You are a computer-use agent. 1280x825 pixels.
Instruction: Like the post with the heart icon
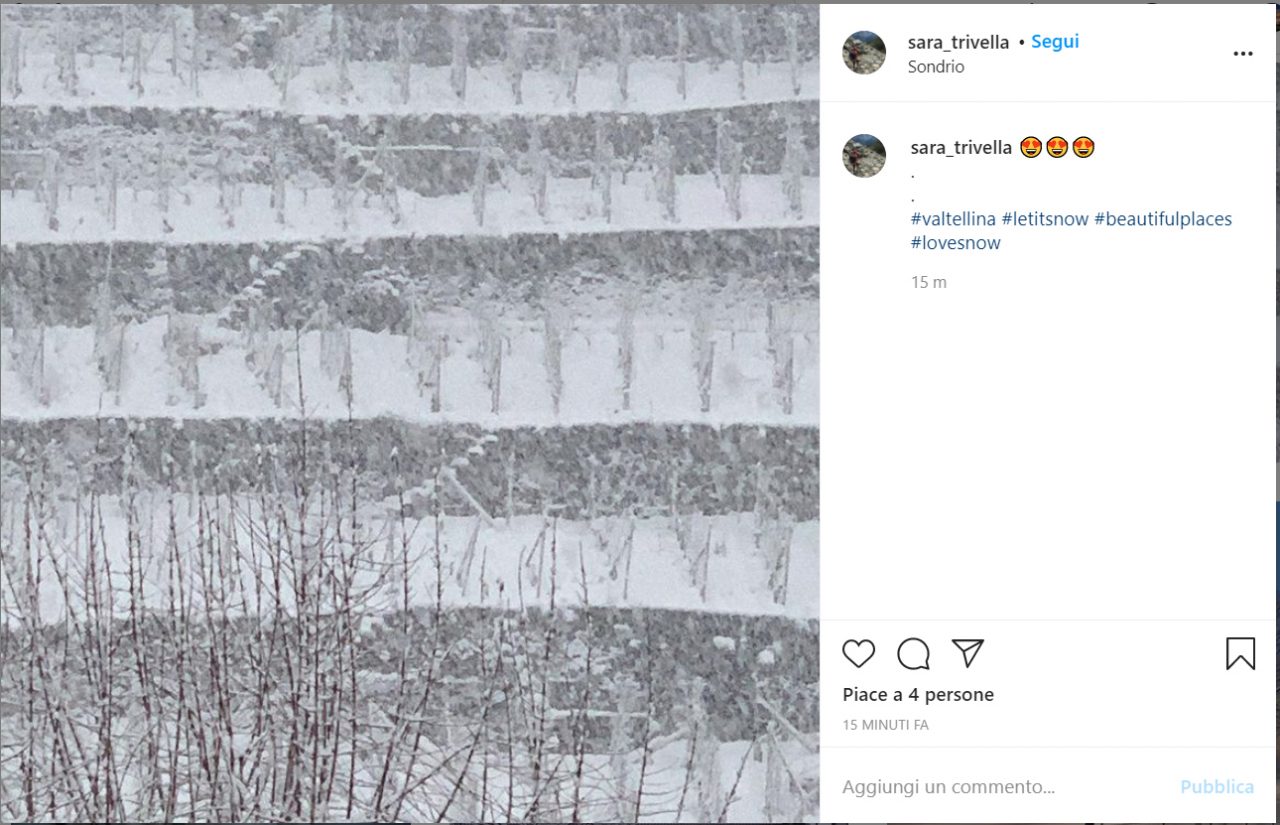(x=858, y=654)
